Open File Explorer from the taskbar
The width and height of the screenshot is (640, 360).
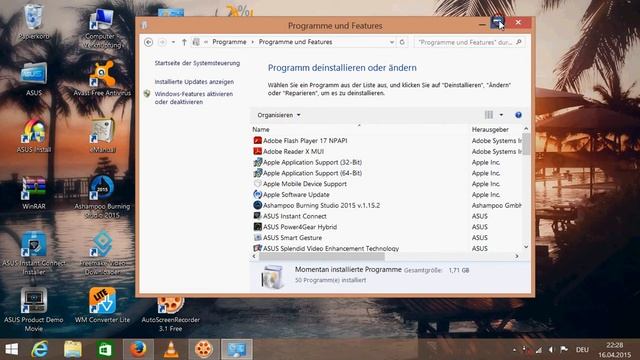point(73,349)
